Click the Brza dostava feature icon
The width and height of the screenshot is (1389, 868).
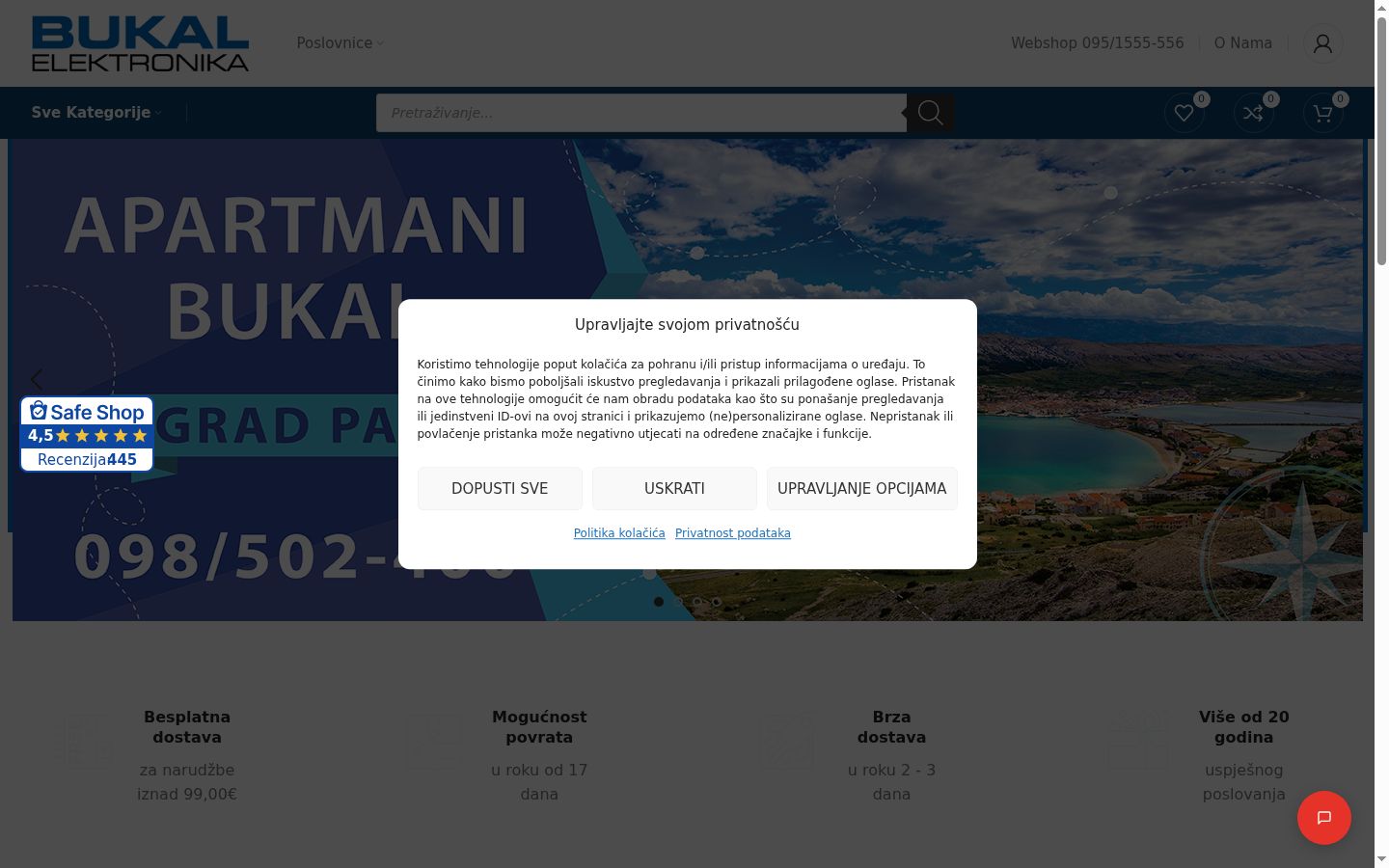tap(786, 741)
